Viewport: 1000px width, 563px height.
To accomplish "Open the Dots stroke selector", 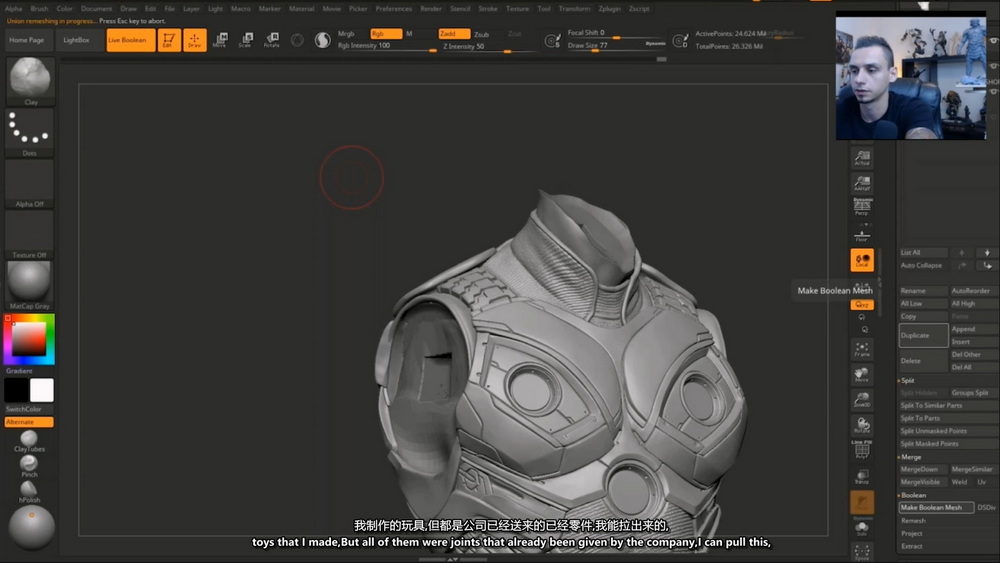I will pos(30,133).
